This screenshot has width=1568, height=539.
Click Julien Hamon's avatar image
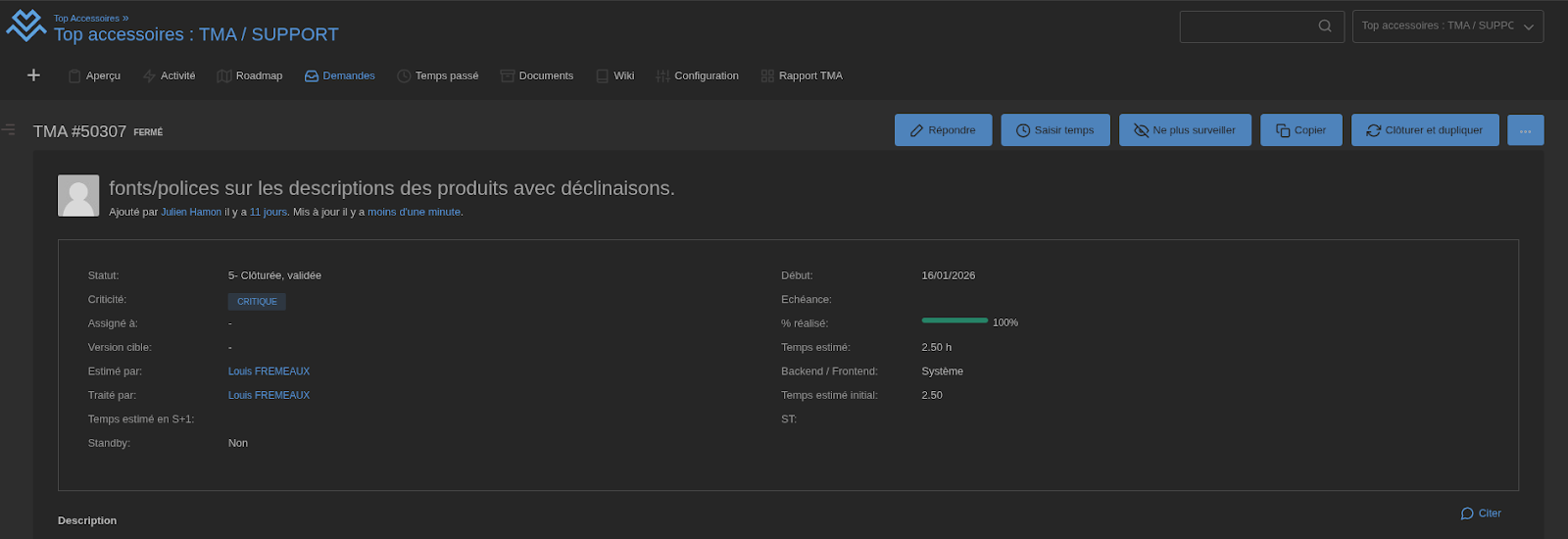pos(78,196)
